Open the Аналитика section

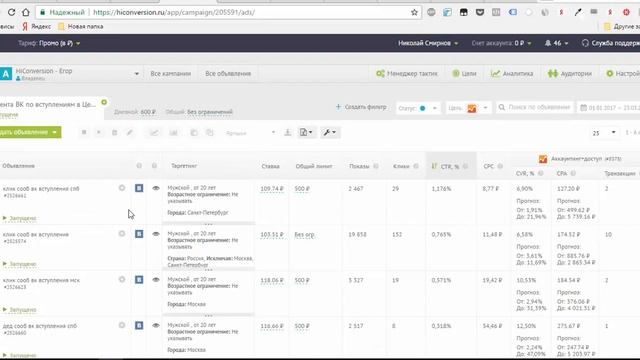[x=512, y=74]
